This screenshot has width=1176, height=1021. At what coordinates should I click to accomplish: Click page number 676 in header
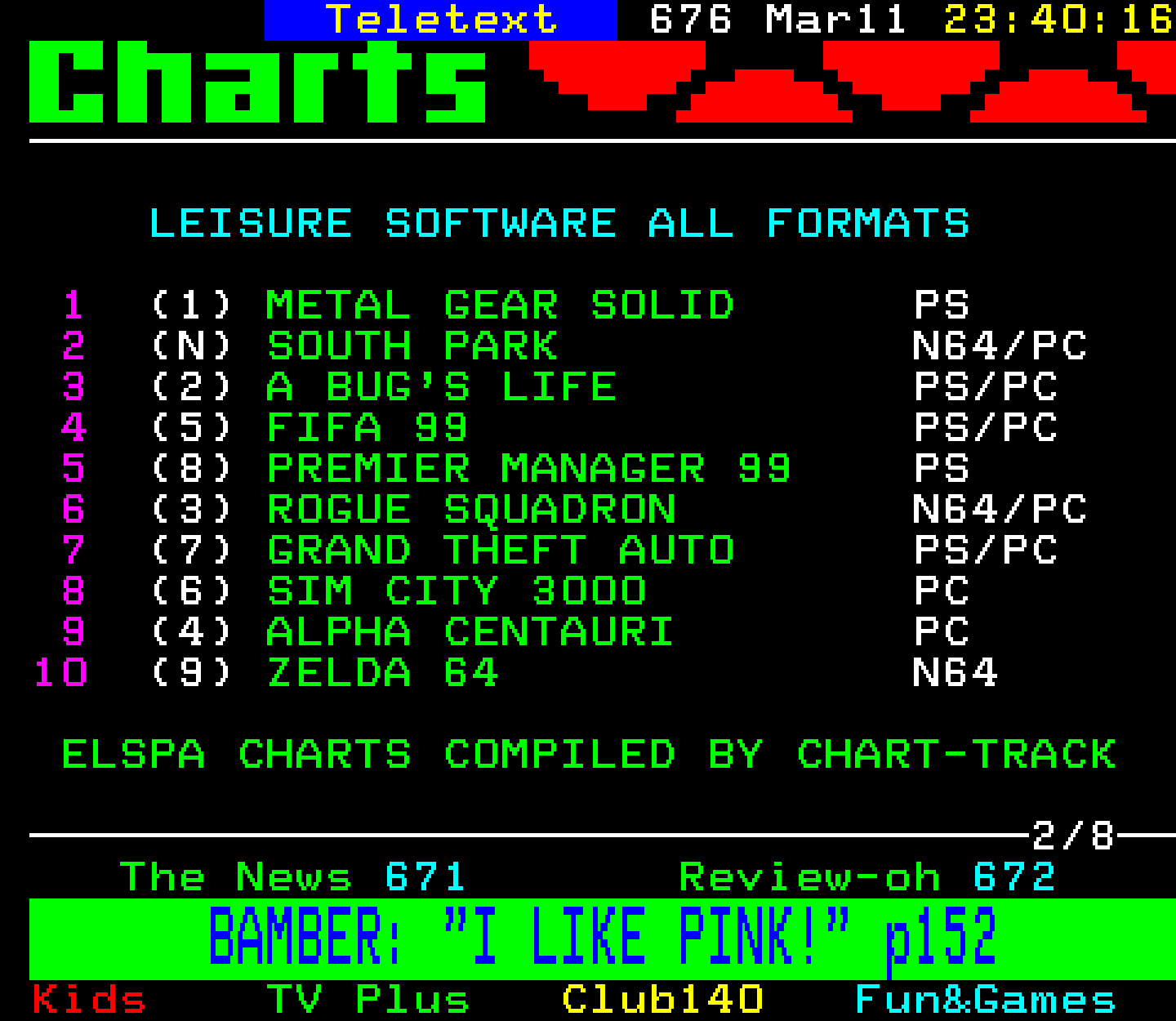[x=690, y=20]
